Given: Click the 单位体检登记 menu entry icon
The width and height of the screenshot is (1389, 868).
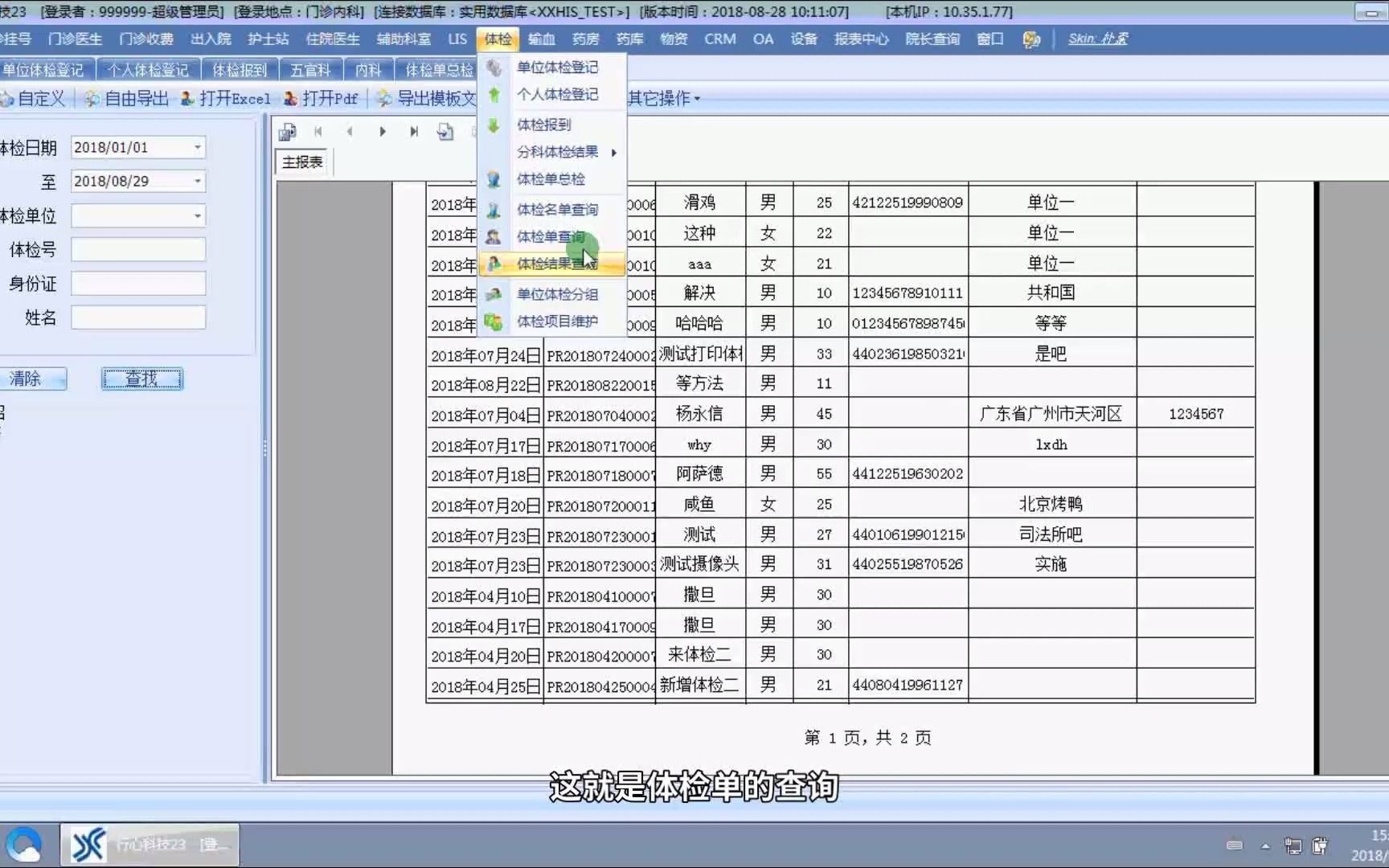Looking at the screenshot, I should [x=494, y=68].
